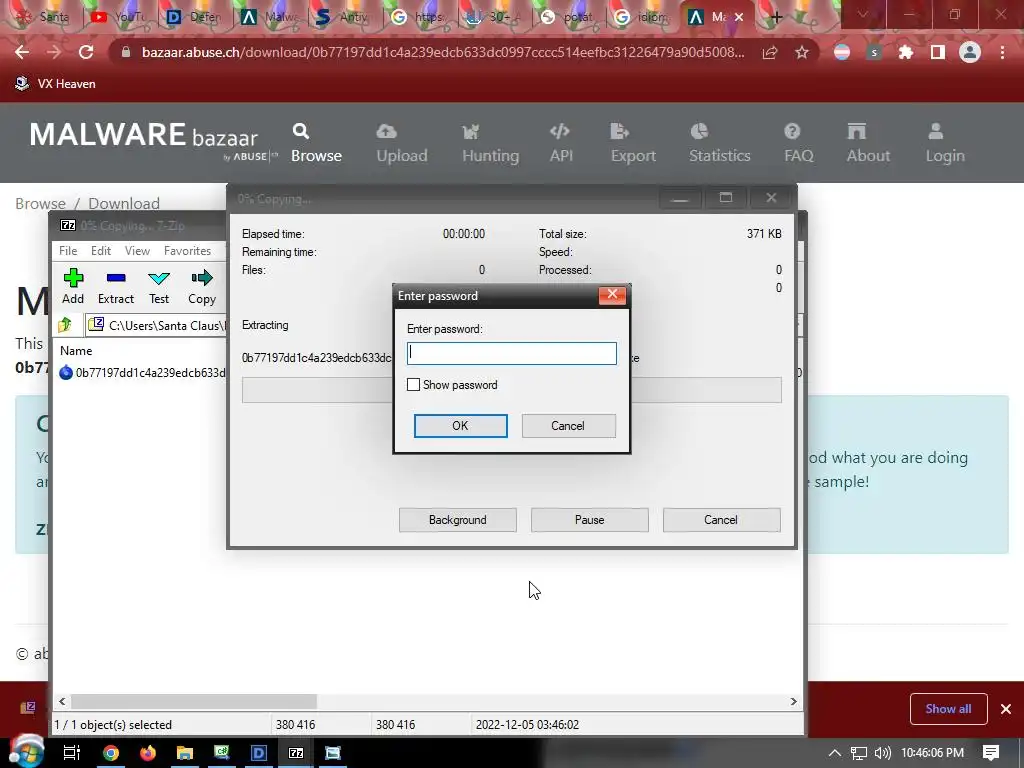The width and height of the screenshot is (1024, 768).
Task: Open Login page in nav
Action: click(x=944, y=143)
